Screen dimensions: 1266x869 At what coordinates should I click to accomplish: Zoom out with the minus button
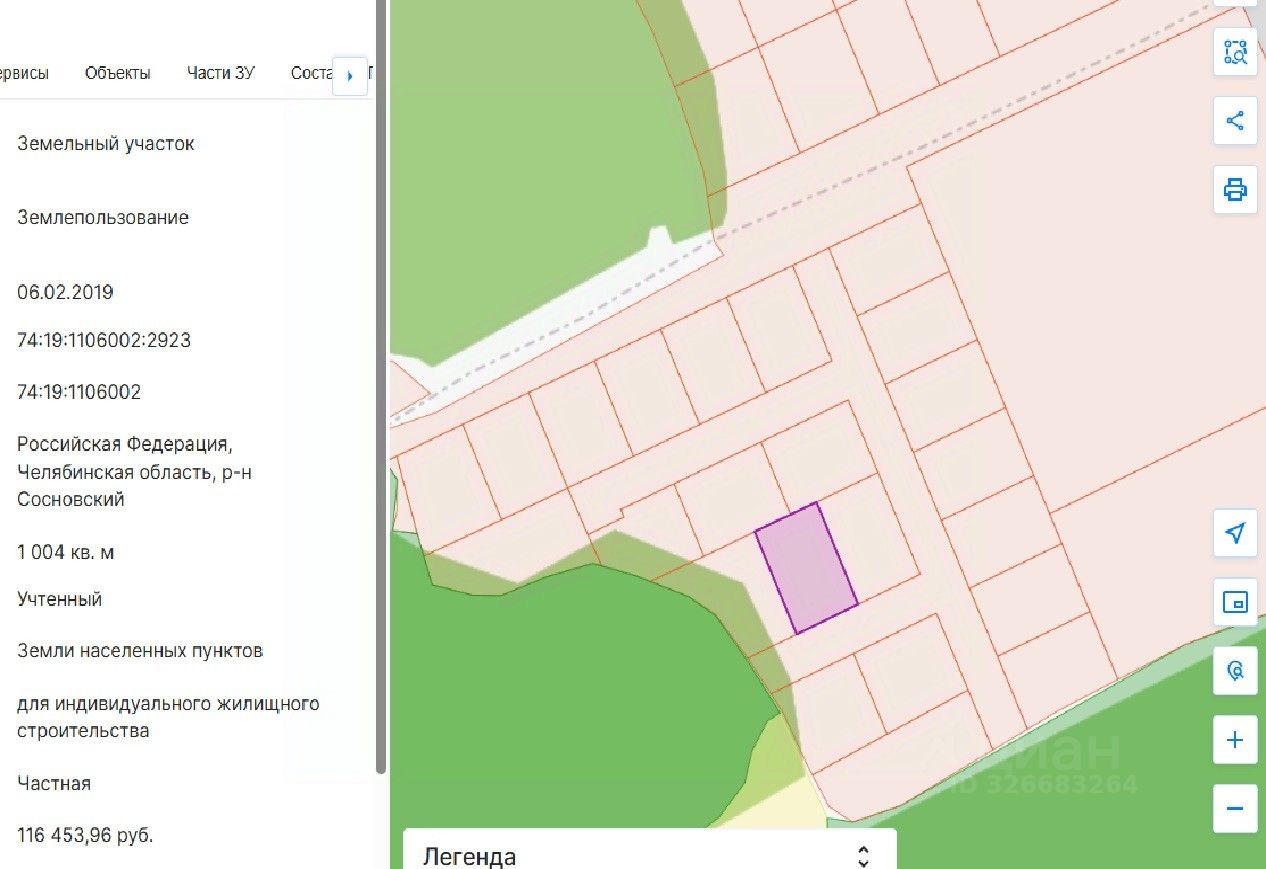[1235, 809]
